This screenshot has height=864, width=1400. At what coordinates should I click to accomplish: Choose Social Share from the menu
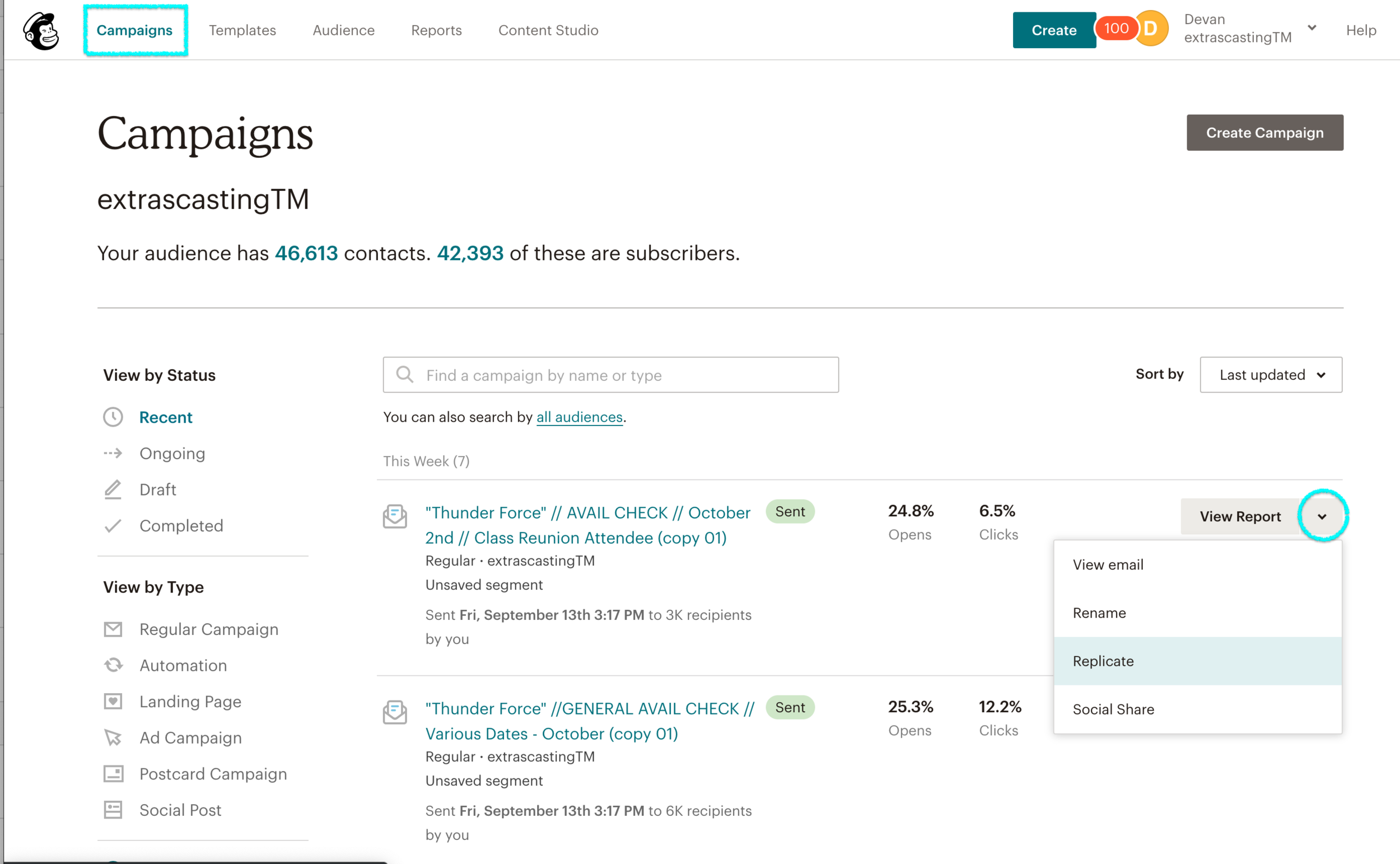(1198, 709)
